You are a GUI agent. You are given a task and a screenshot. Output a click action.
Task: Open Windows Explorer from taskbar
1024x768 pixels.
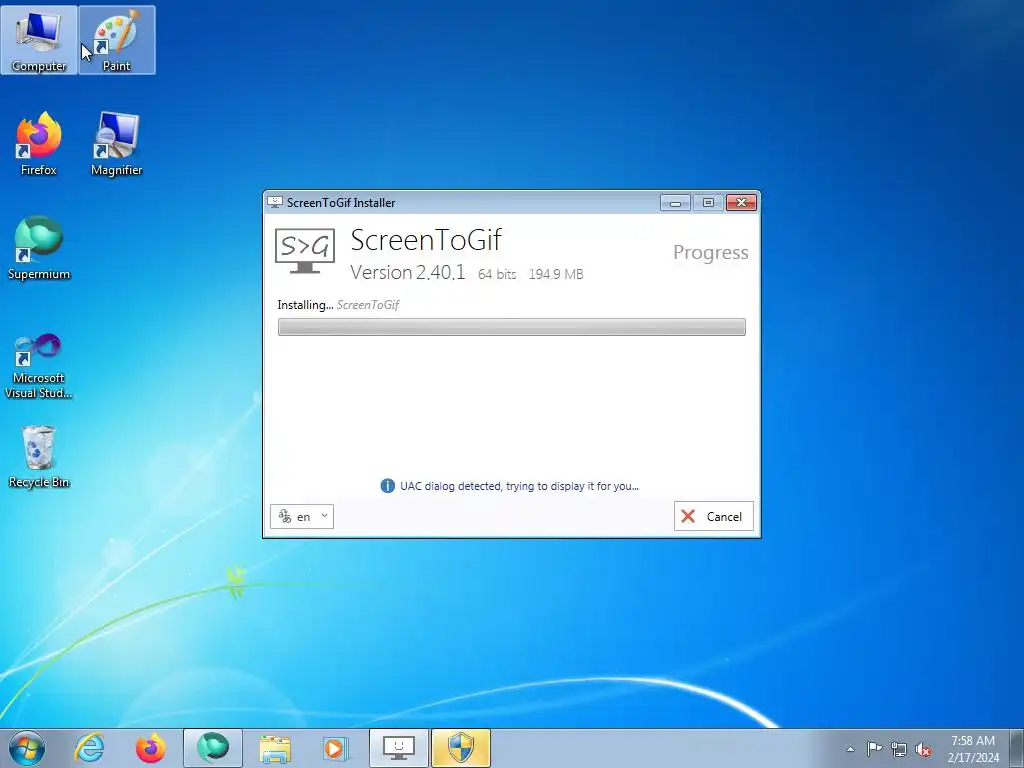(275, 748)
